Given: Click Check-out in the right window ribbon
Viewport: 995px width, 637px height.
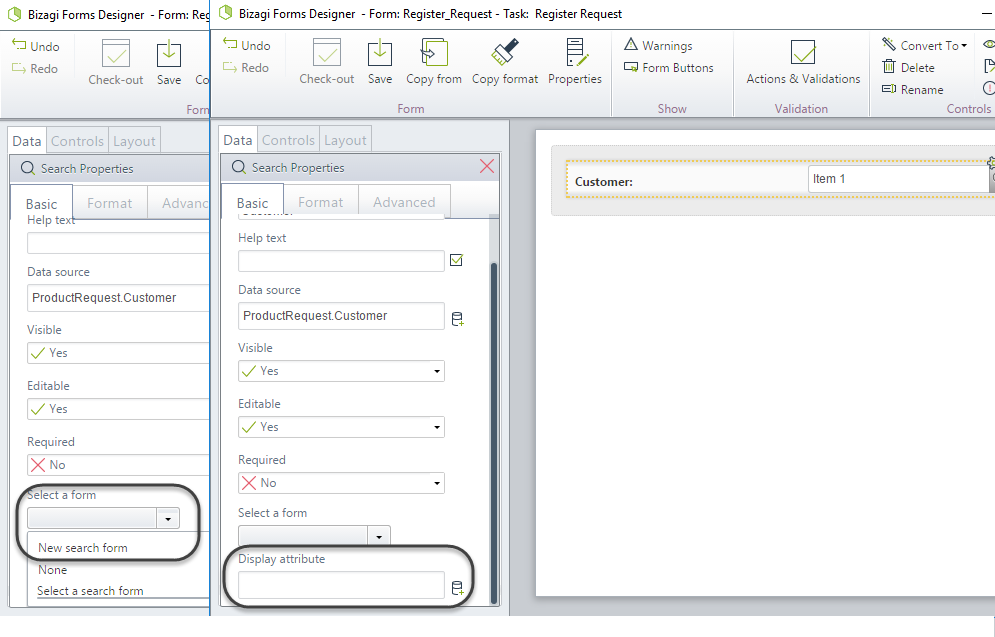Looking at the screenshot, I should [327, 62].
